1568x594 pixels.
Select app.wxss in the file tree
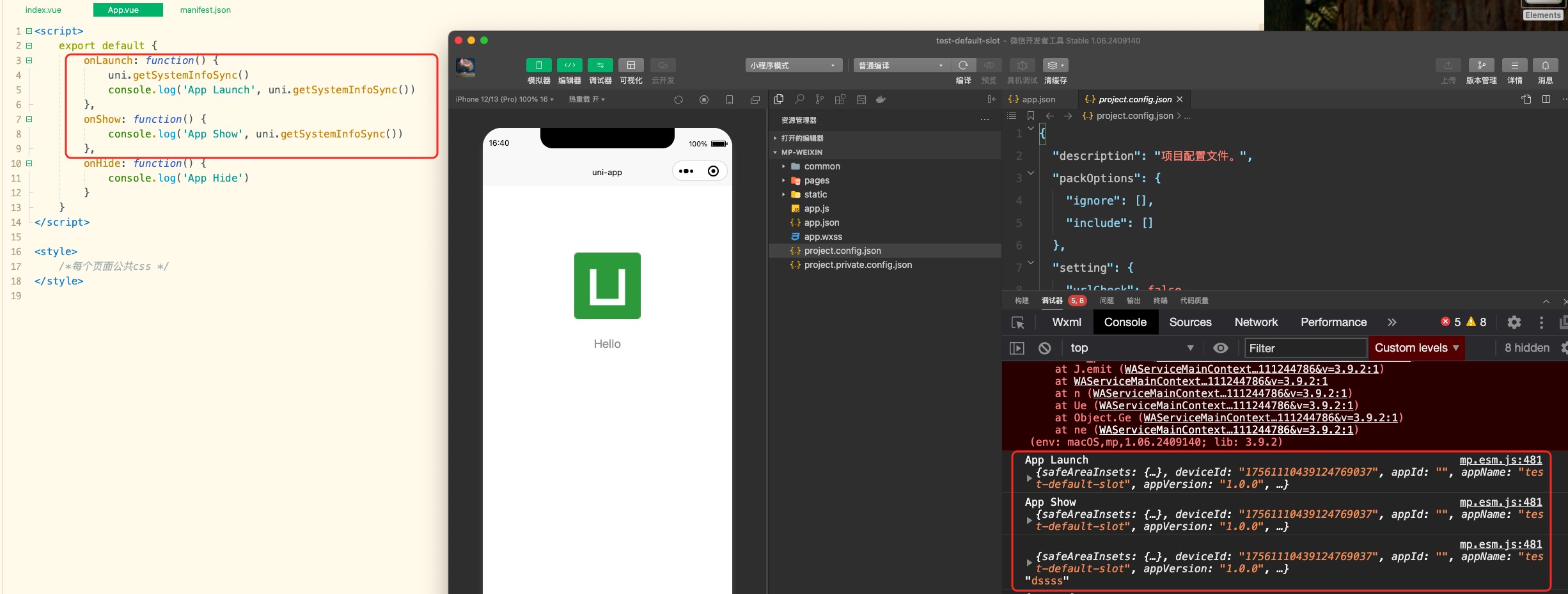823,237
